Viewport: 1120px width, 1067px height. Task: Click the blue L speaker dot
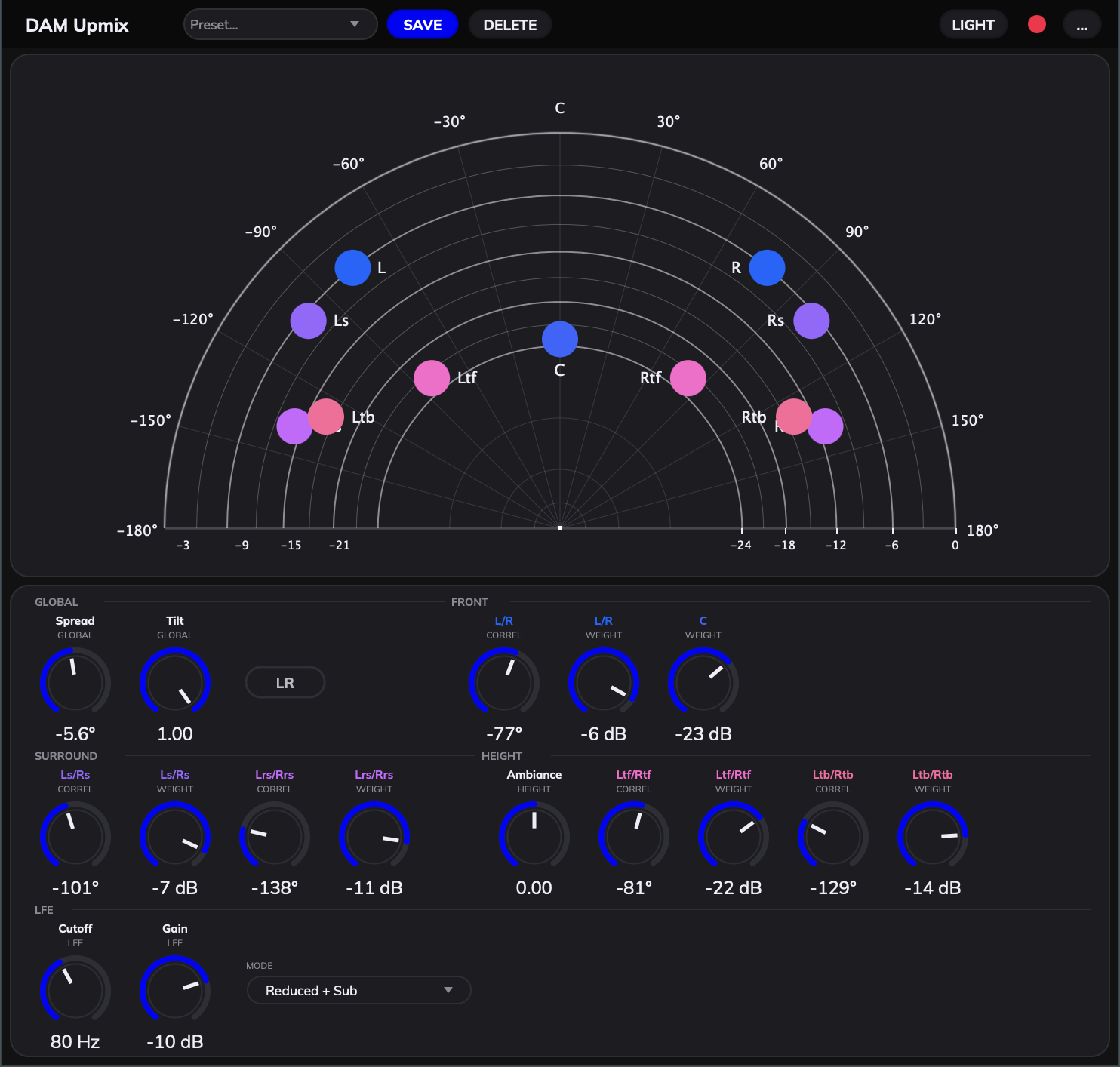tap(352, 268)
